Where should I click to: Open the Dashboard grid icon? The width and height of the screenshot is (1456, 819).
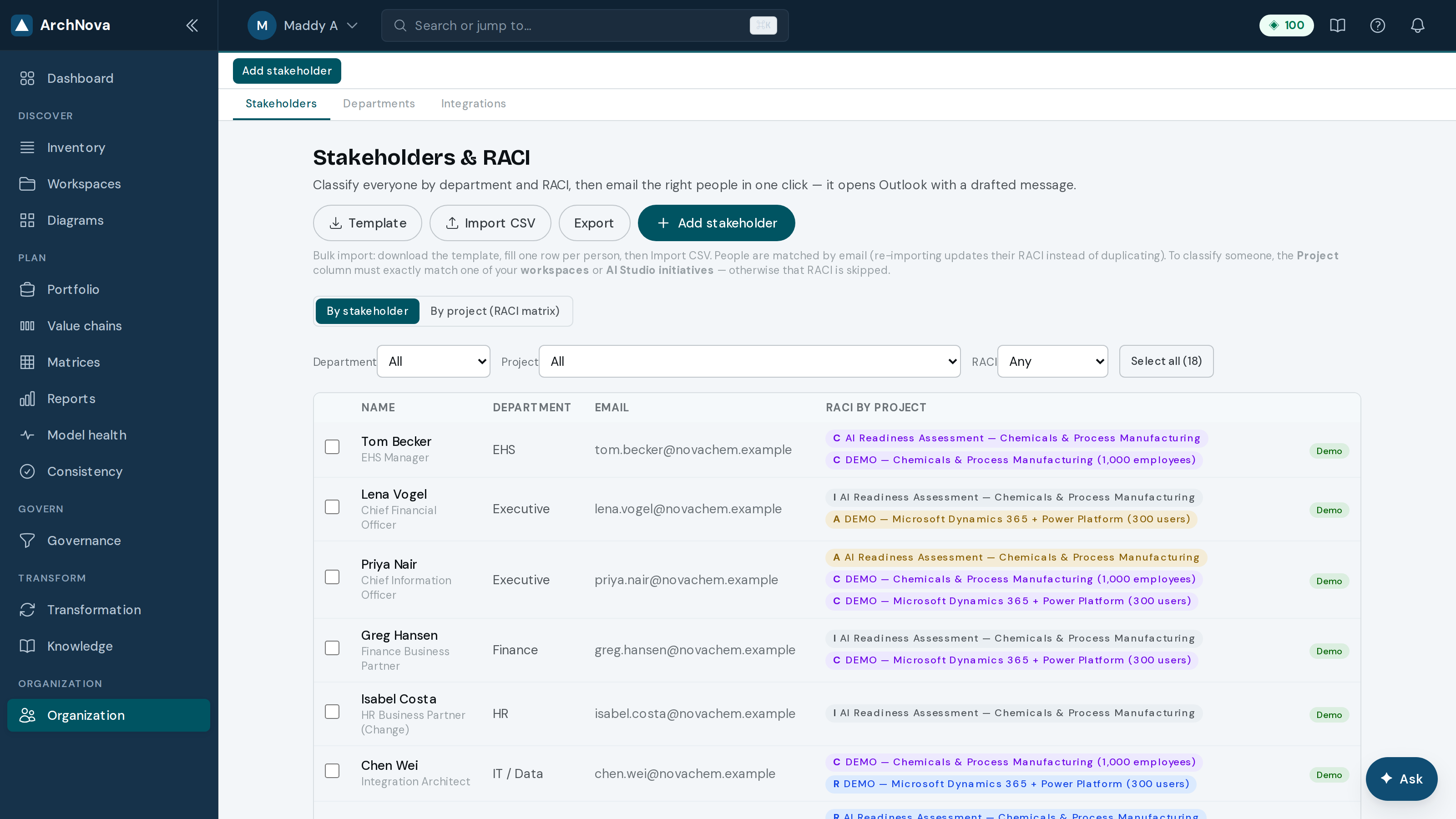pos(27,78)
